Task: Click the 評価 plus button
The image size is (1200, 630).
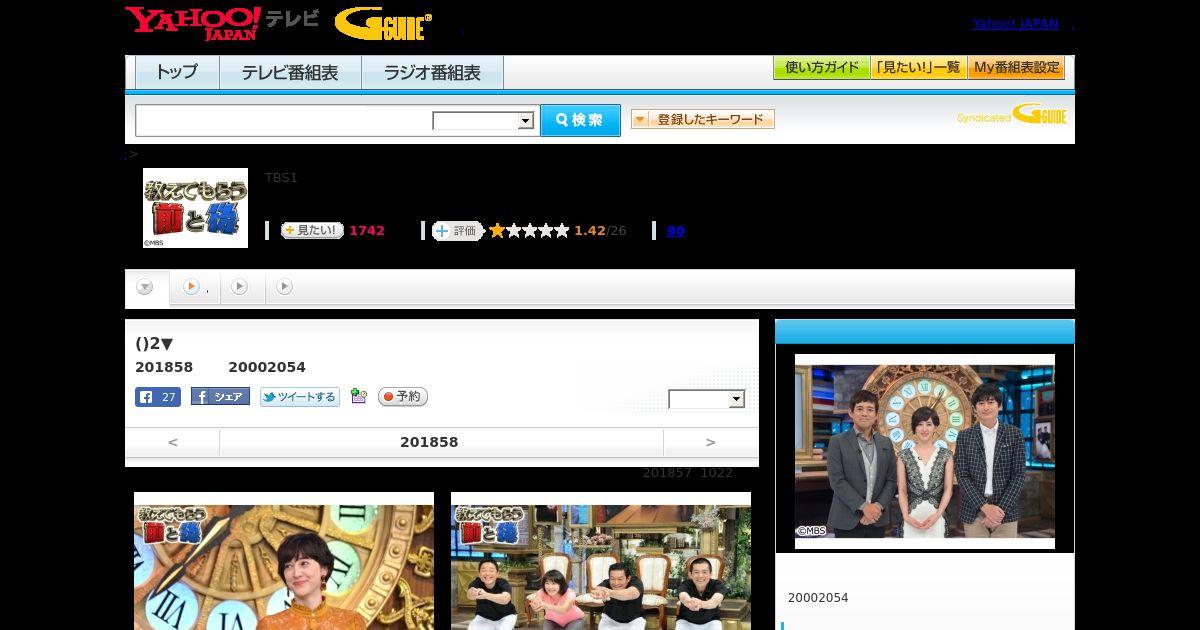Action: pos(457,231)
